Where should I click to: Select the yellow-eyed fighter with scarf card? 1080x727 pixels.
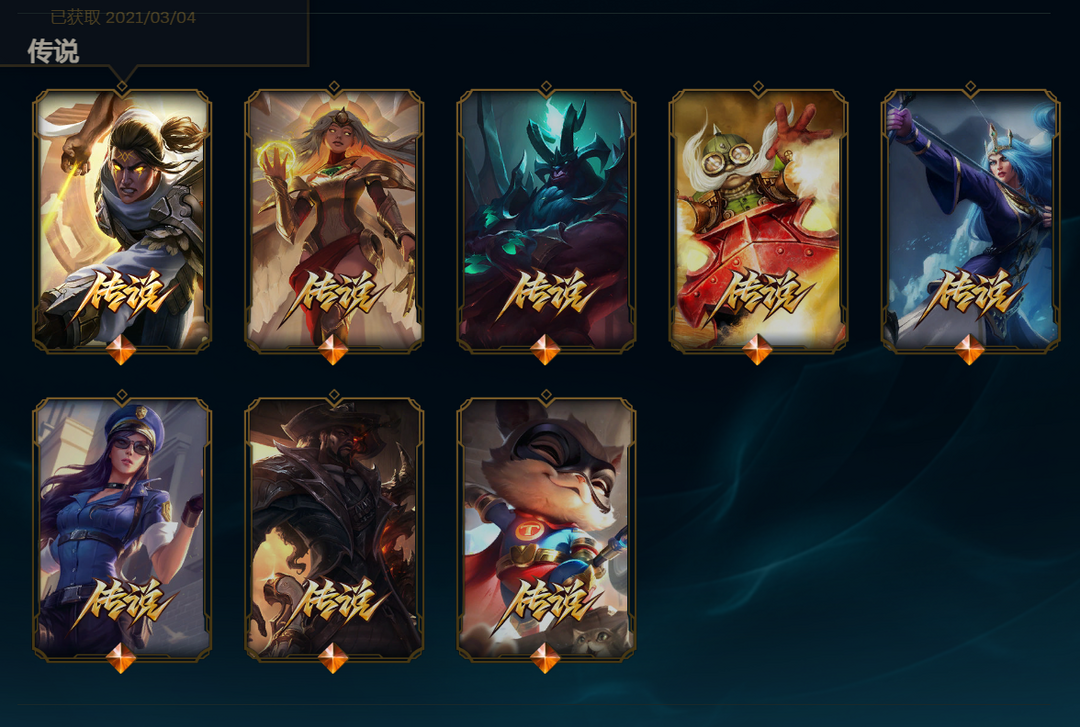122,221
